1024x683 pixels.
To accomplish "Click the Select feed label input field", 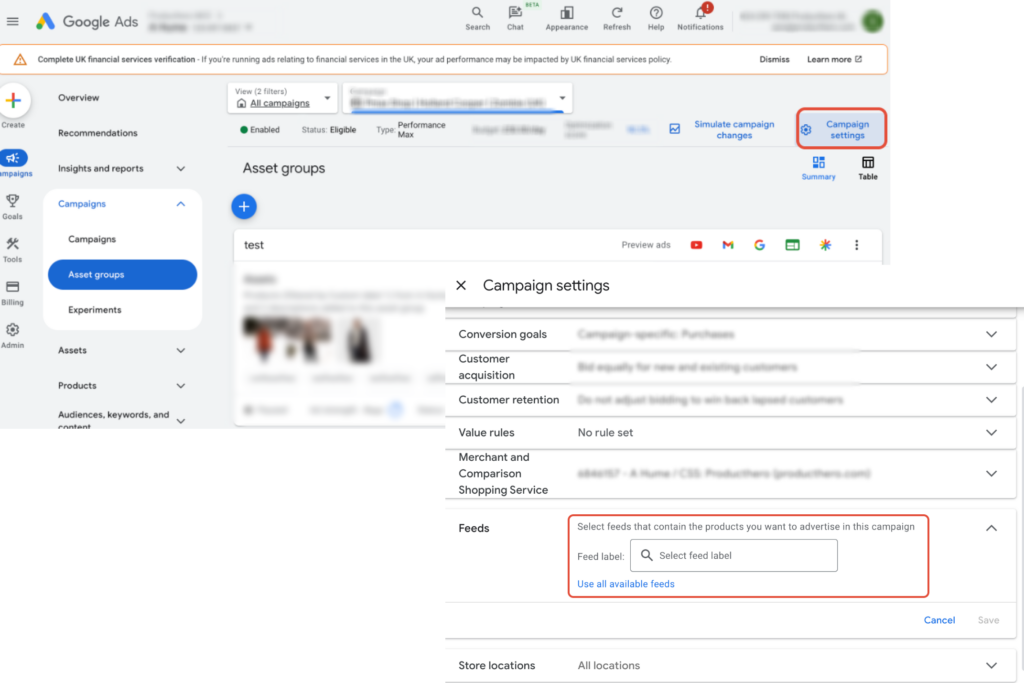I will point(733,555).
